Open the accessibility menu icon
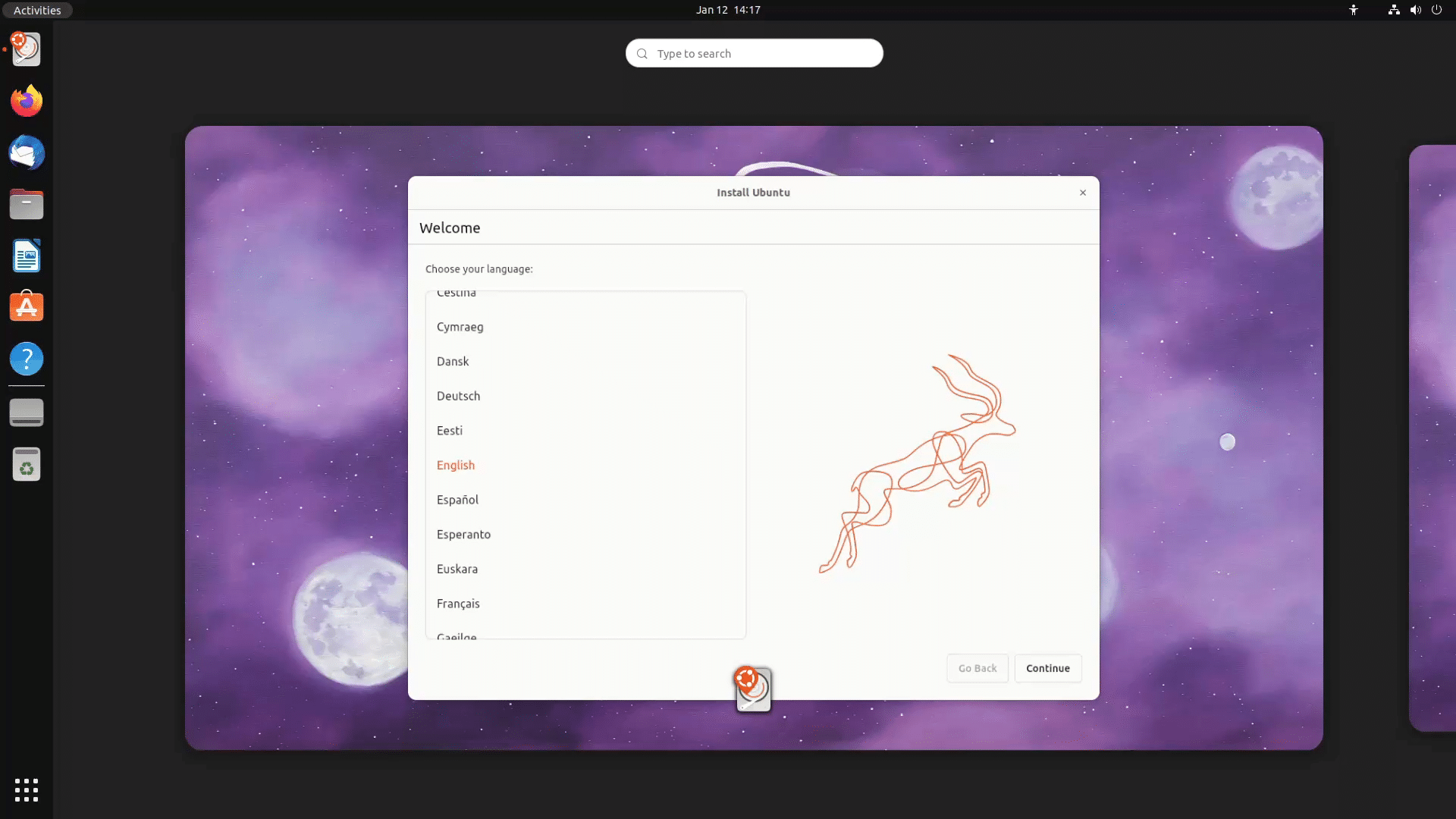 point(1354,10)
